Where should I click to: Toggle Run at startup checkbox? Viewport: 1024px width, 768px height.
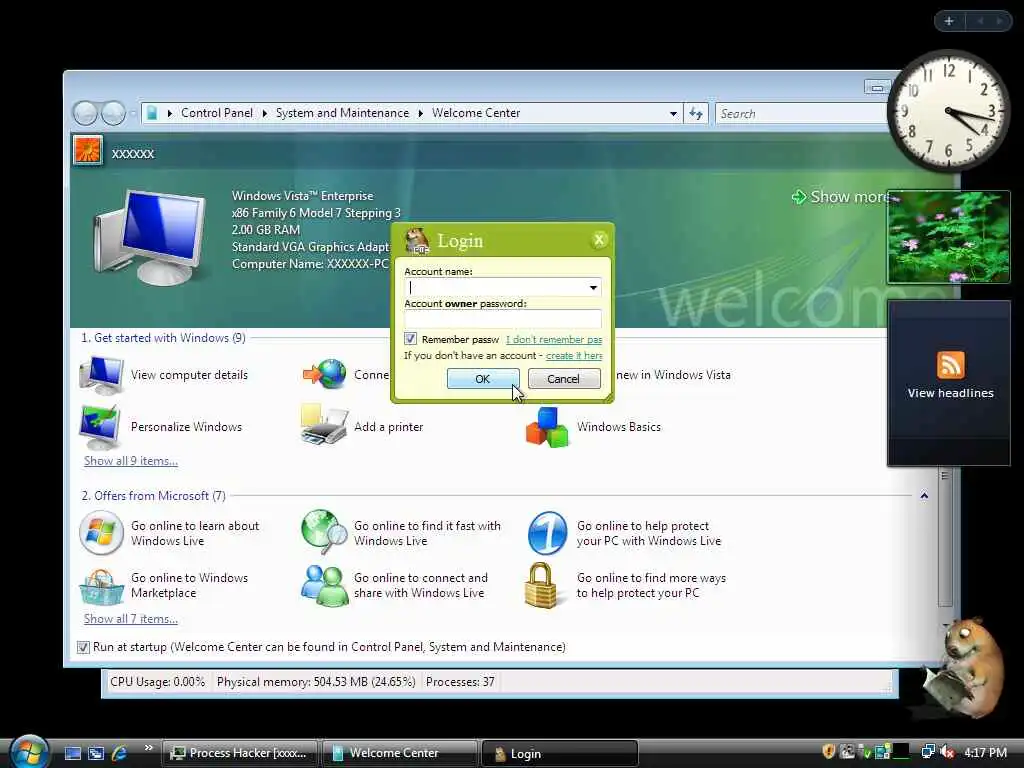(x=83, y=647)
